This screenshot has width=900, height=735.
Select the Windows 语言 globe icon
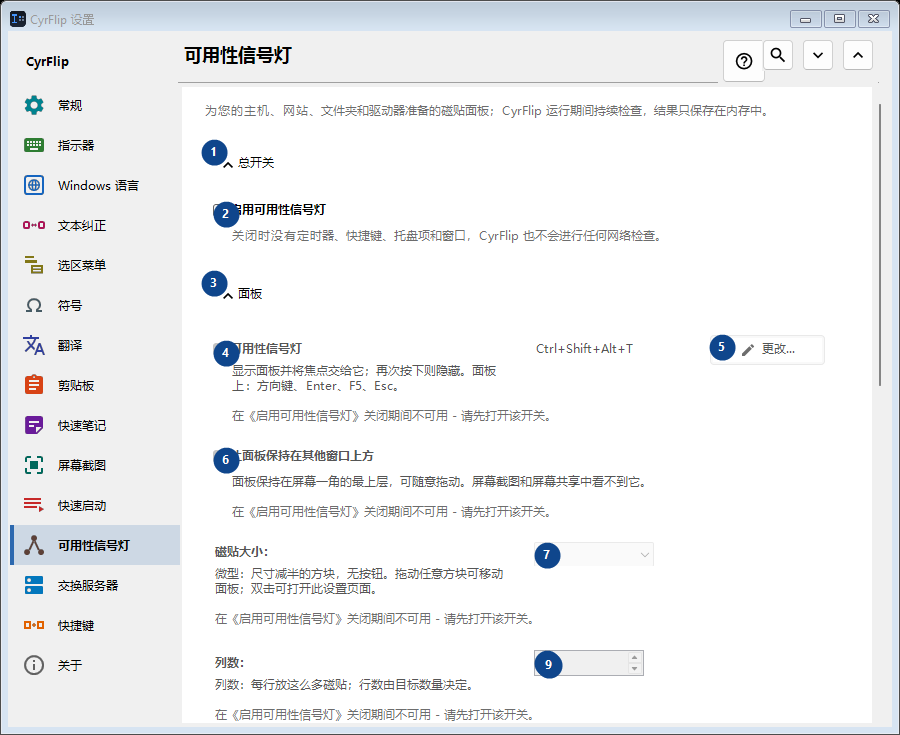(x=34, y=185)
